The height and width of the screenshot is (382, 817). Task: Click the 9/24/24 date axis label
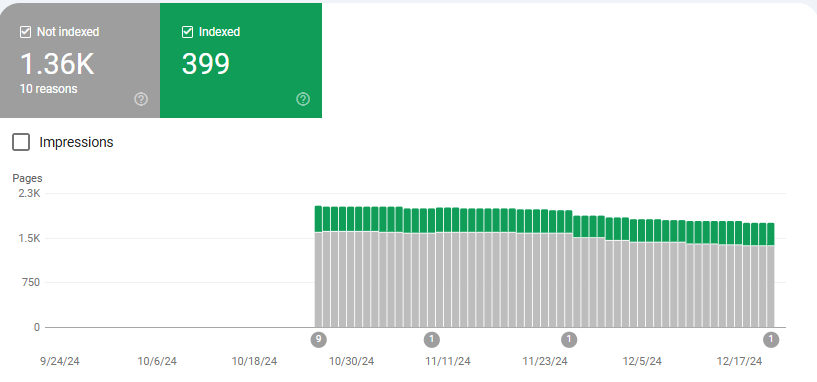(60, 361)
